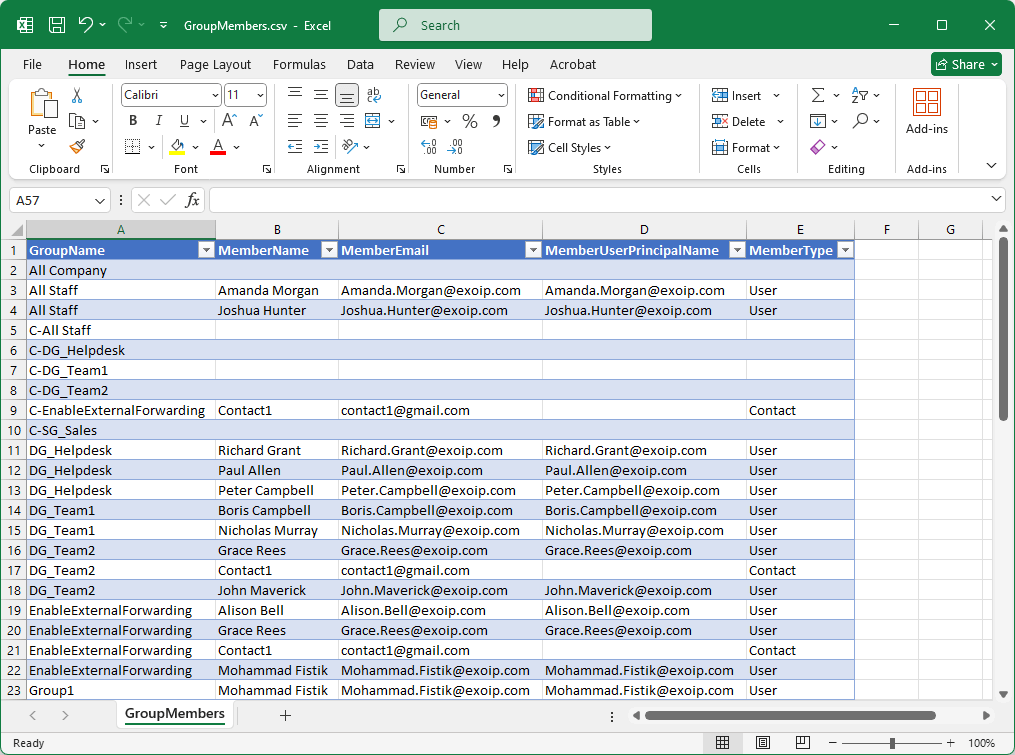Click the Save icon in title bar
This screenshot has height=755, width=1015.
pyautogui.click(x=57, y=25)
